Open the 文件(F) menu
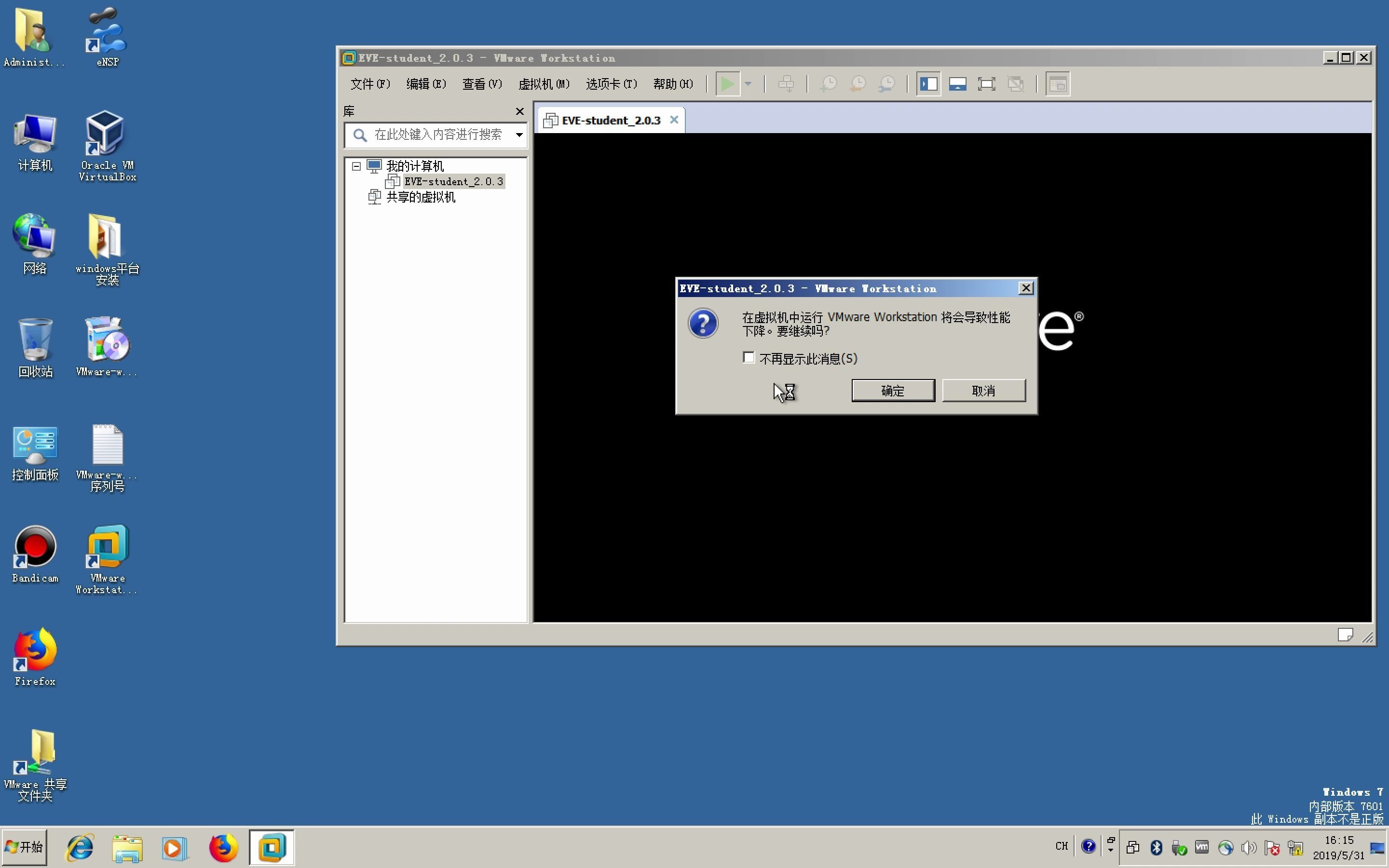Image resolution: width=1389 pixels, height=868 pixels. [x=370, y=84]
